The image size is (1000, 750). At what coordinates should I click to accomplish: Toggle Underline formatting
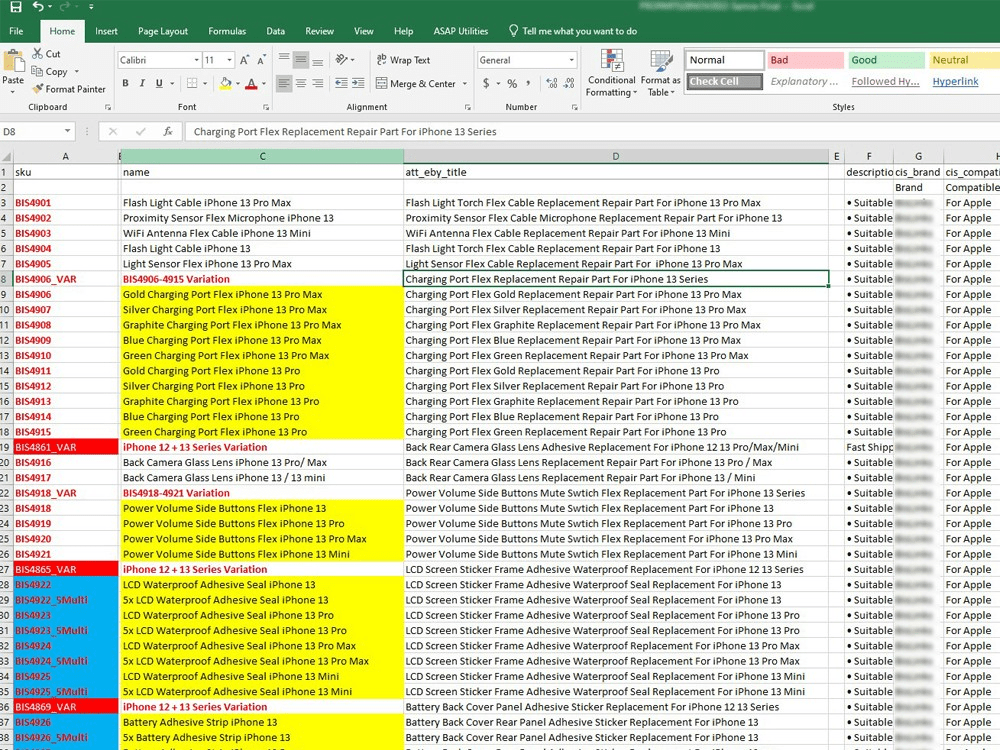pos(159,83)
